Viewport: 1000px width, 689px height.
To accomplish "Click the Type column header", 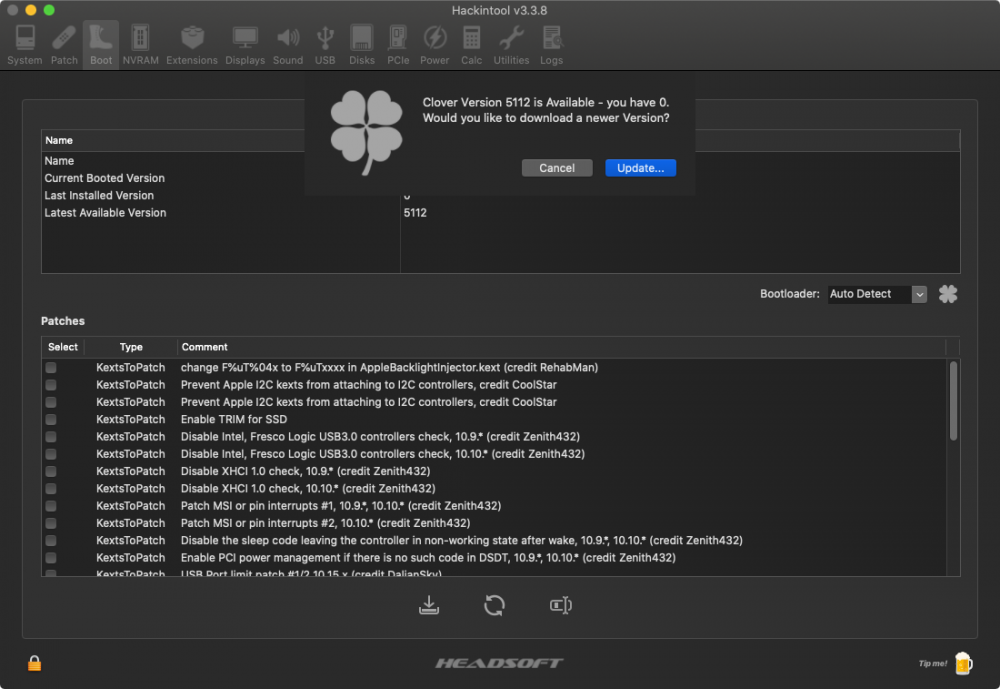I will (131, 347).
